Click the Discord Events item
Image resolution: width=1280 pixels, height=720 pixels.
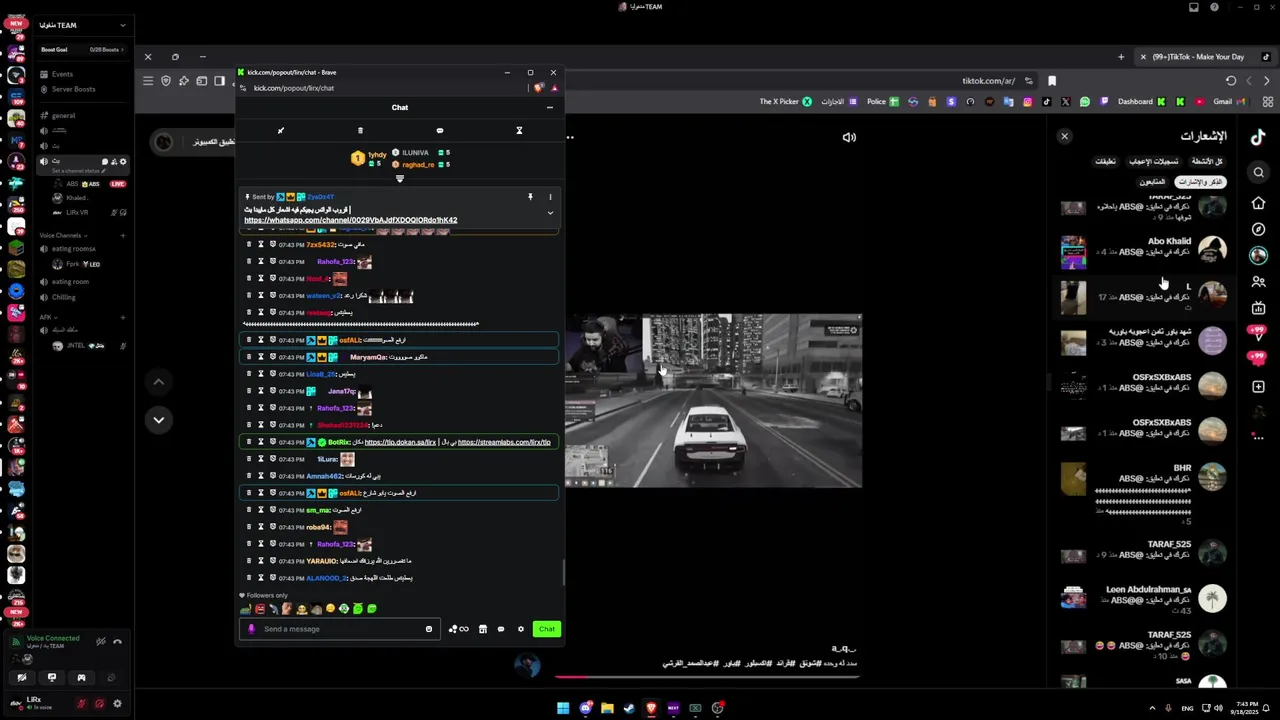[x=62, y=74]
